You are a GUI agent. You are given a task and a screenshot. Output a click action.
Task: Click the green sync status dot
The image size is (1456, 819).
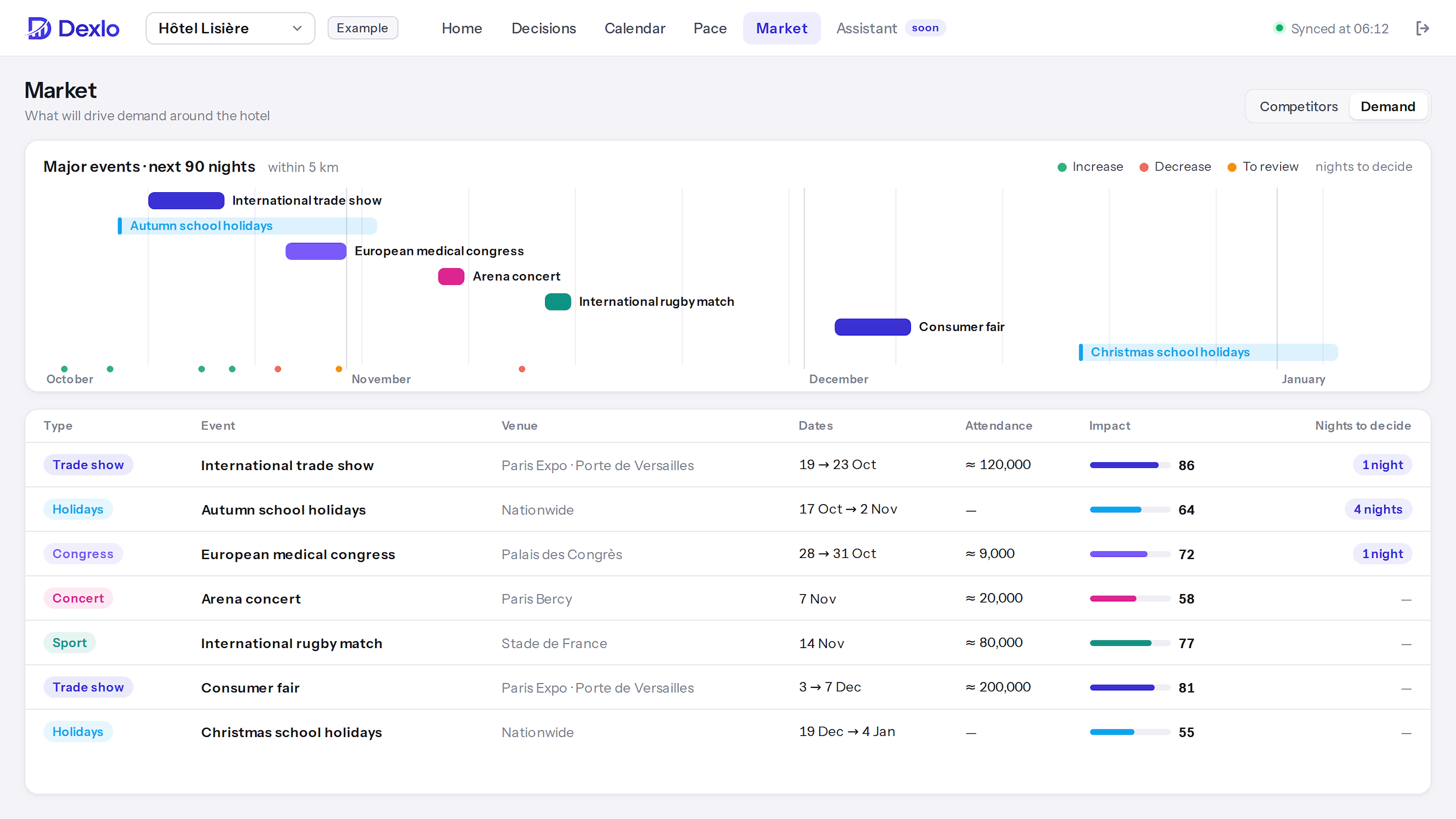click(x=1279, y=28)
